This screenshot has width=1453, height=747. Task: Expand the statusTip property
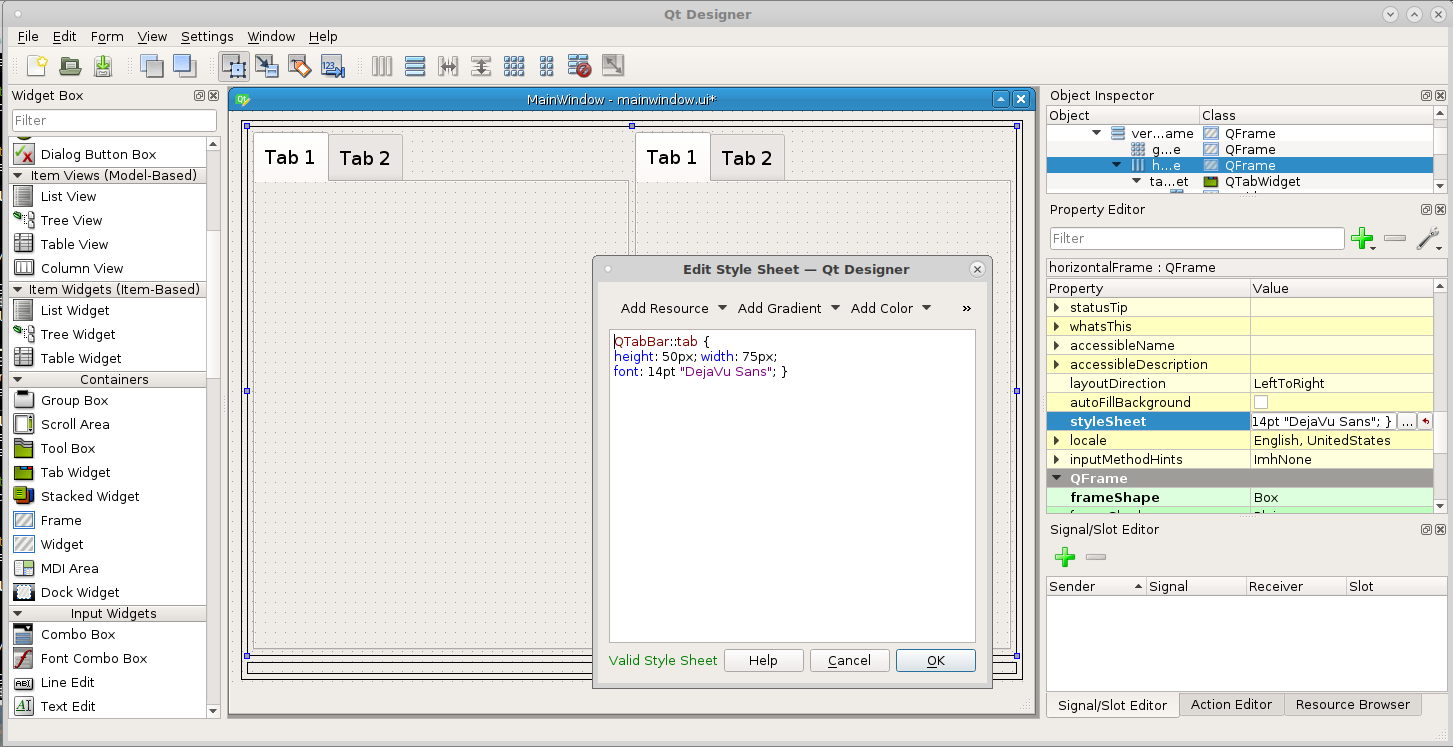tap(1057, 307)
